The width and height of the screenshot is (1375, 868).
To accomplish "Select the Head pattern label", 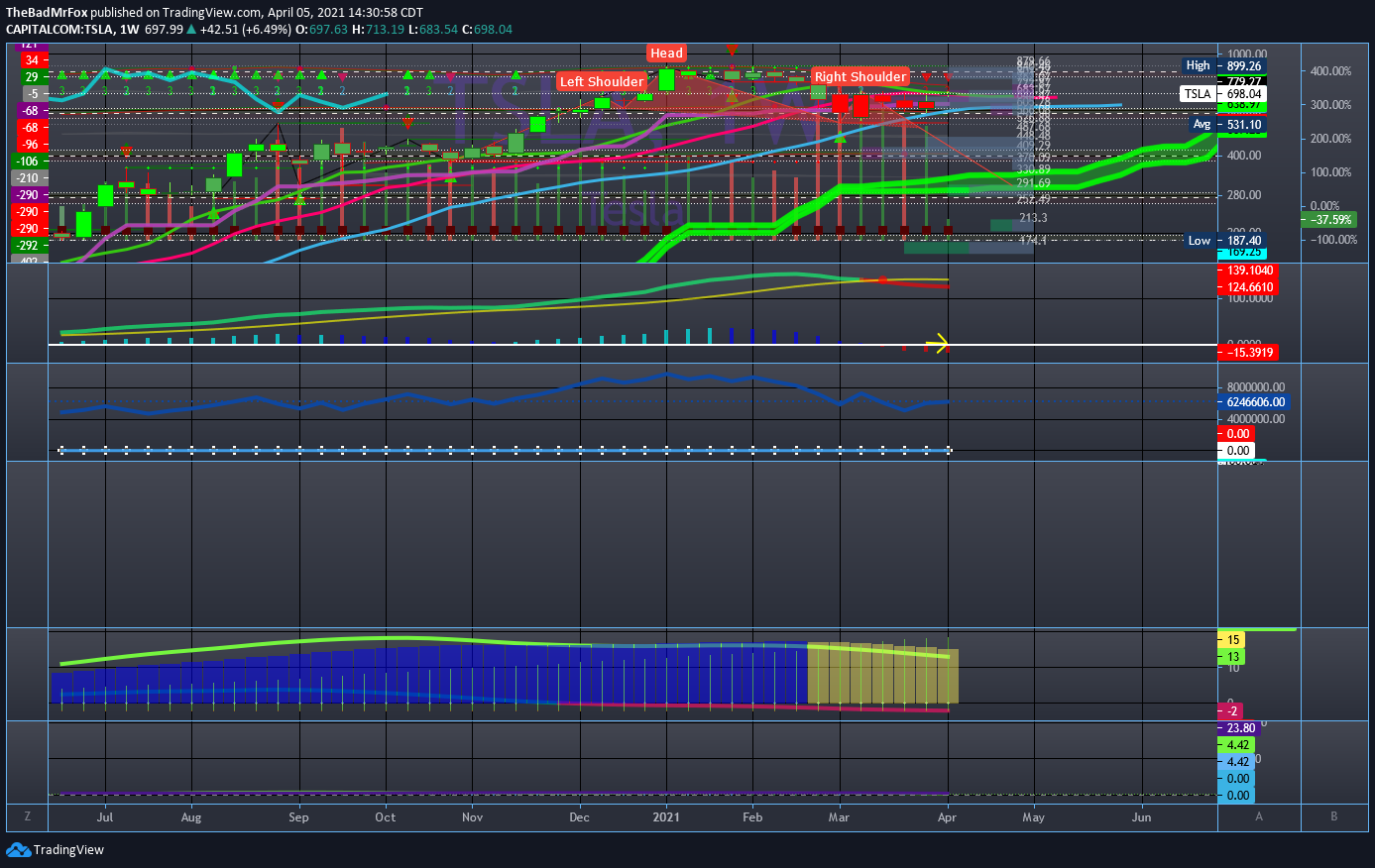I will pos(666,54).
